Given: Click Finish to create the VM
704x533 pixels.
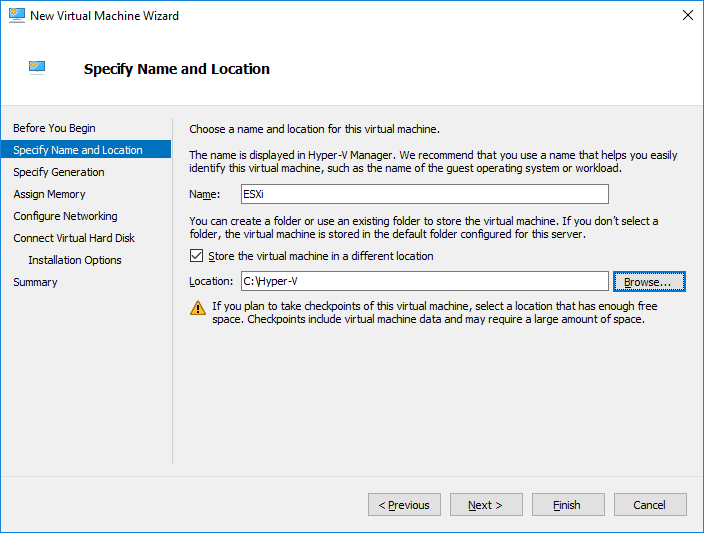Looking at the screenshot, I should click(568, 505).
